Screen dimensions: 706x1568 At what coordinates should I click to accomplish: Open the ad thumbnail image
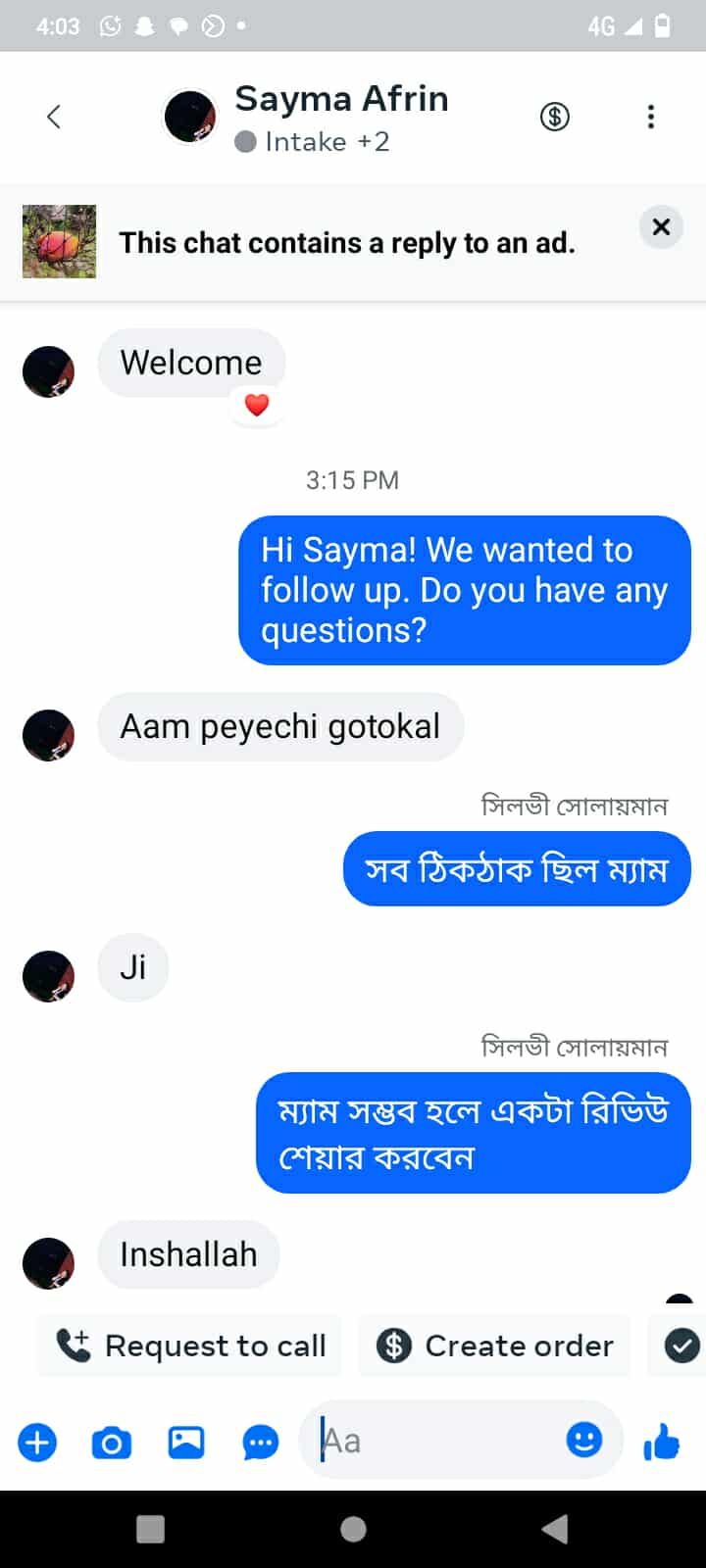click(x=60, y=242)
